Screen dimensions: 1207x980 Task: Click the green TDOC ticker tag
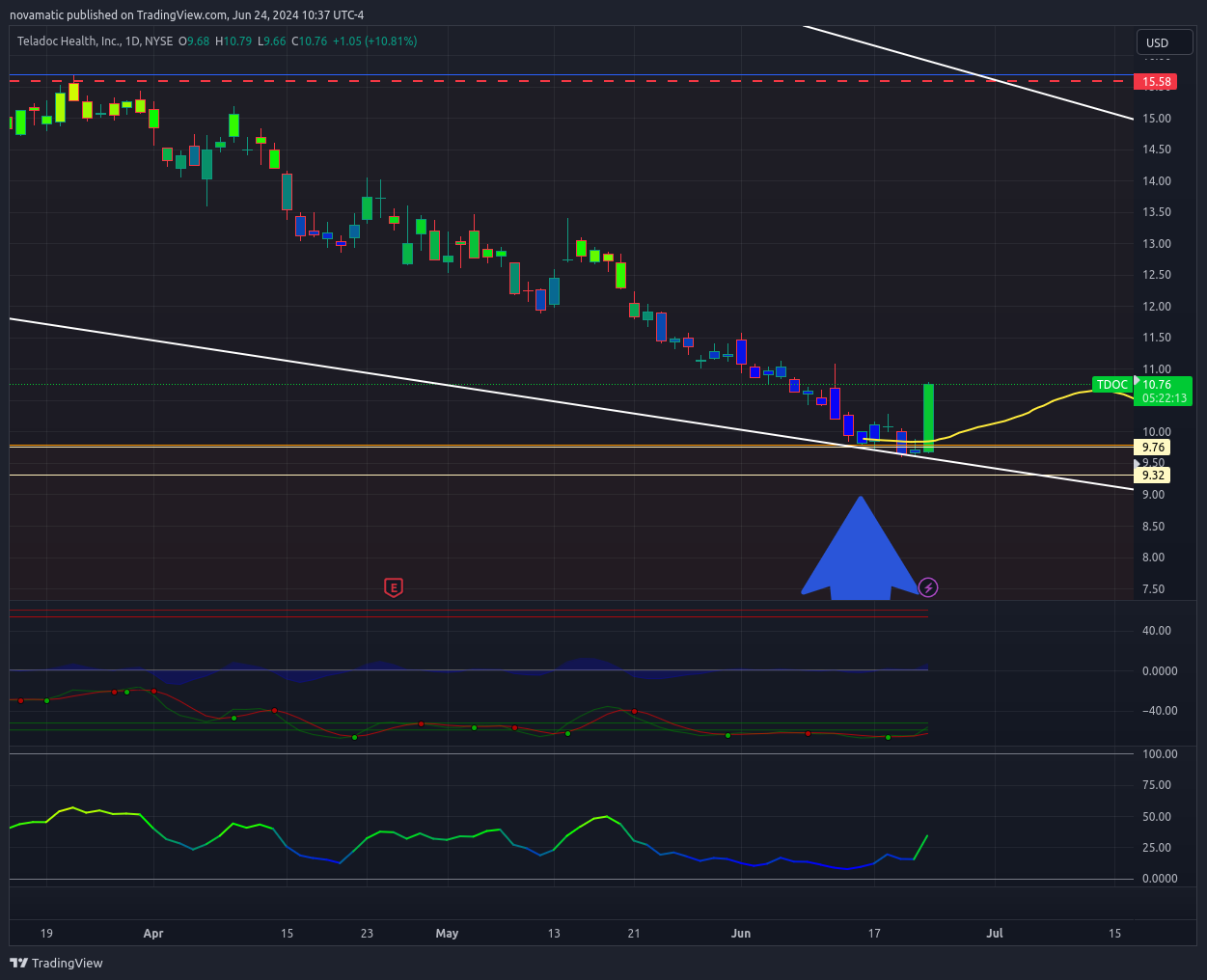(x=1112, y=385)
